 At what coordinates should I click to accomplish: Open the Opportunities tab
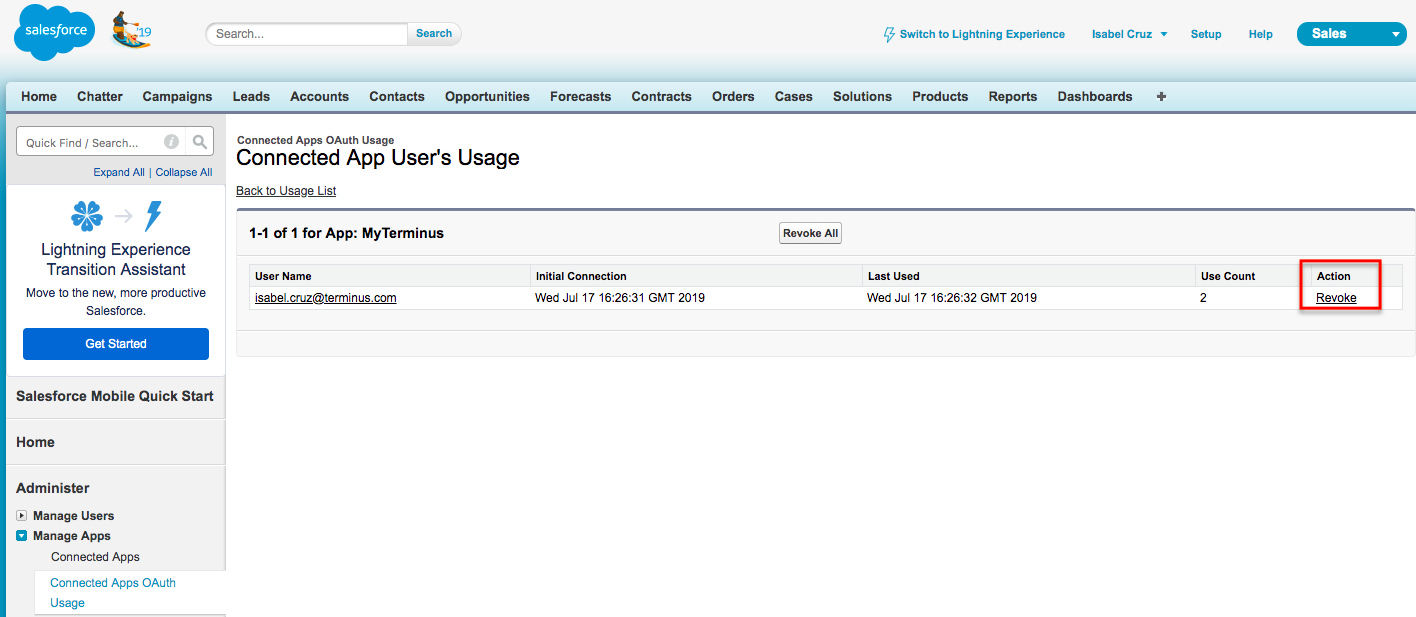[x=487, y=97]
